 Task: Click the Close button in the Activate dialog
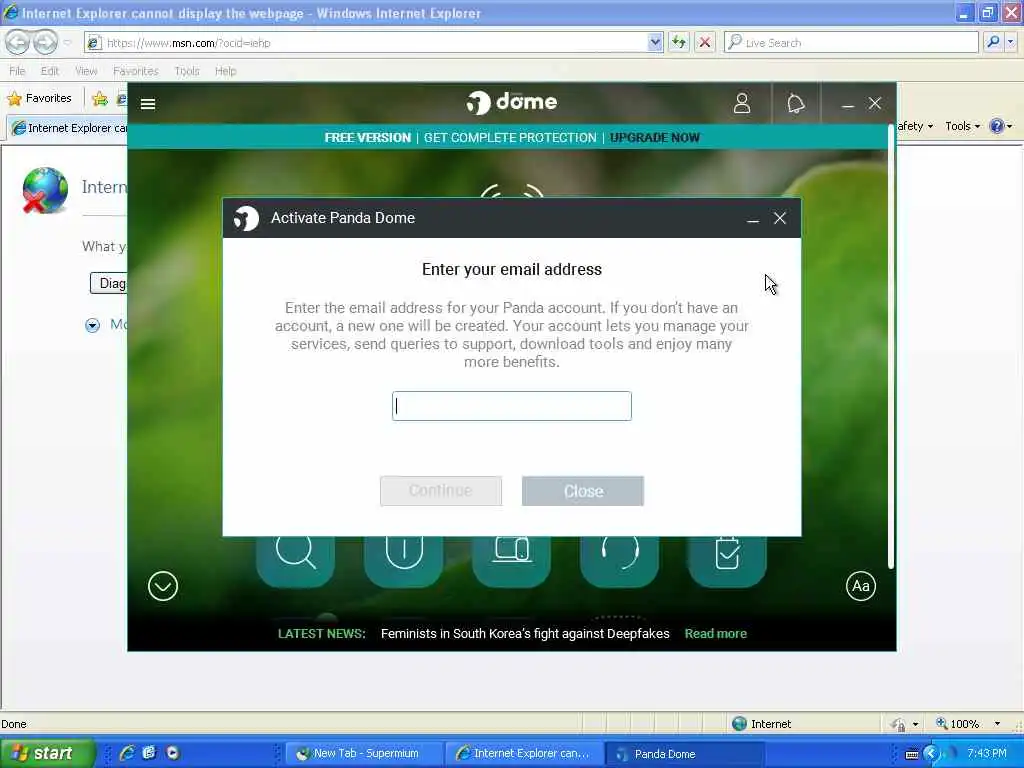[583, 490]
